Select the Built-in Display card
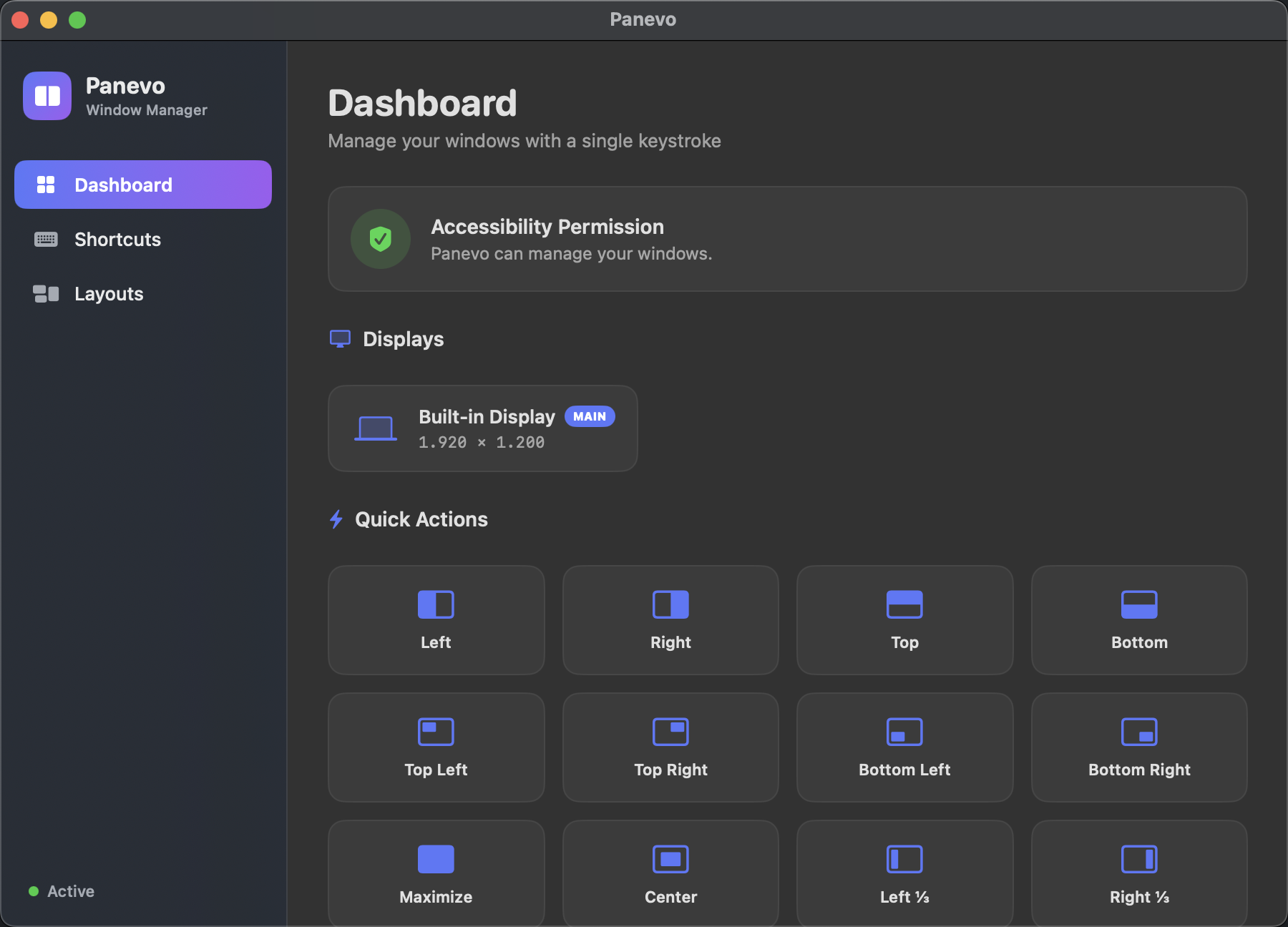The height and width of the screenshot is (927, 1288). pyautogui.click(x=483, y=428)
